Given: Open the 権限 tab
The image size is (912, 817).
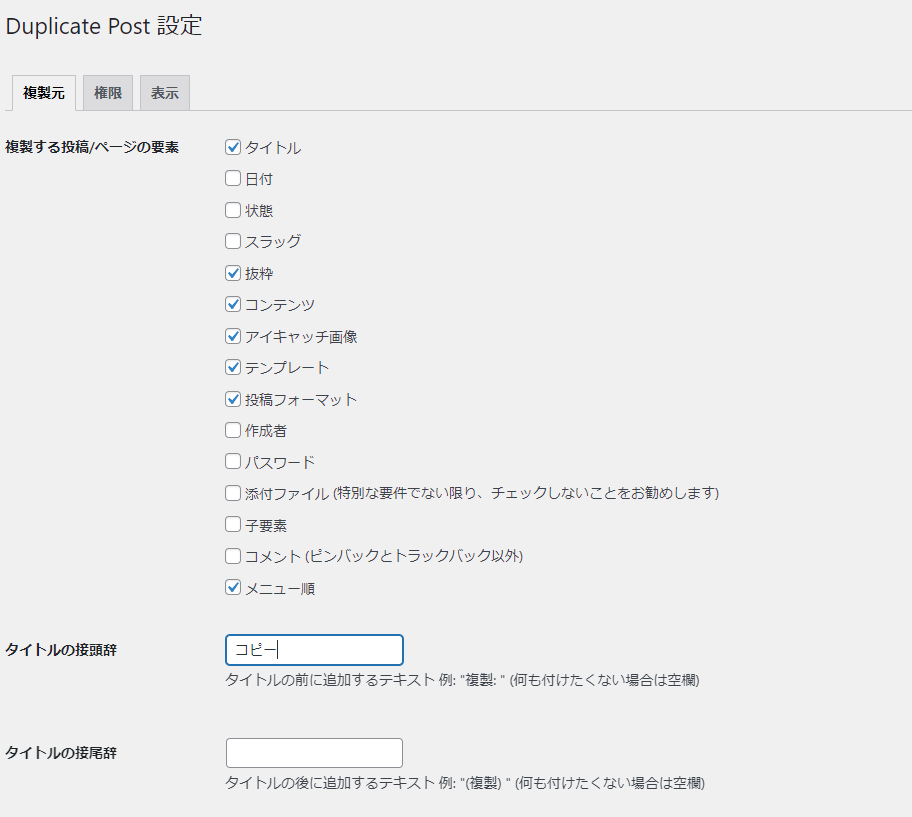Looking at the screenshot, I should pyautogui.click(x=108, y=93).
